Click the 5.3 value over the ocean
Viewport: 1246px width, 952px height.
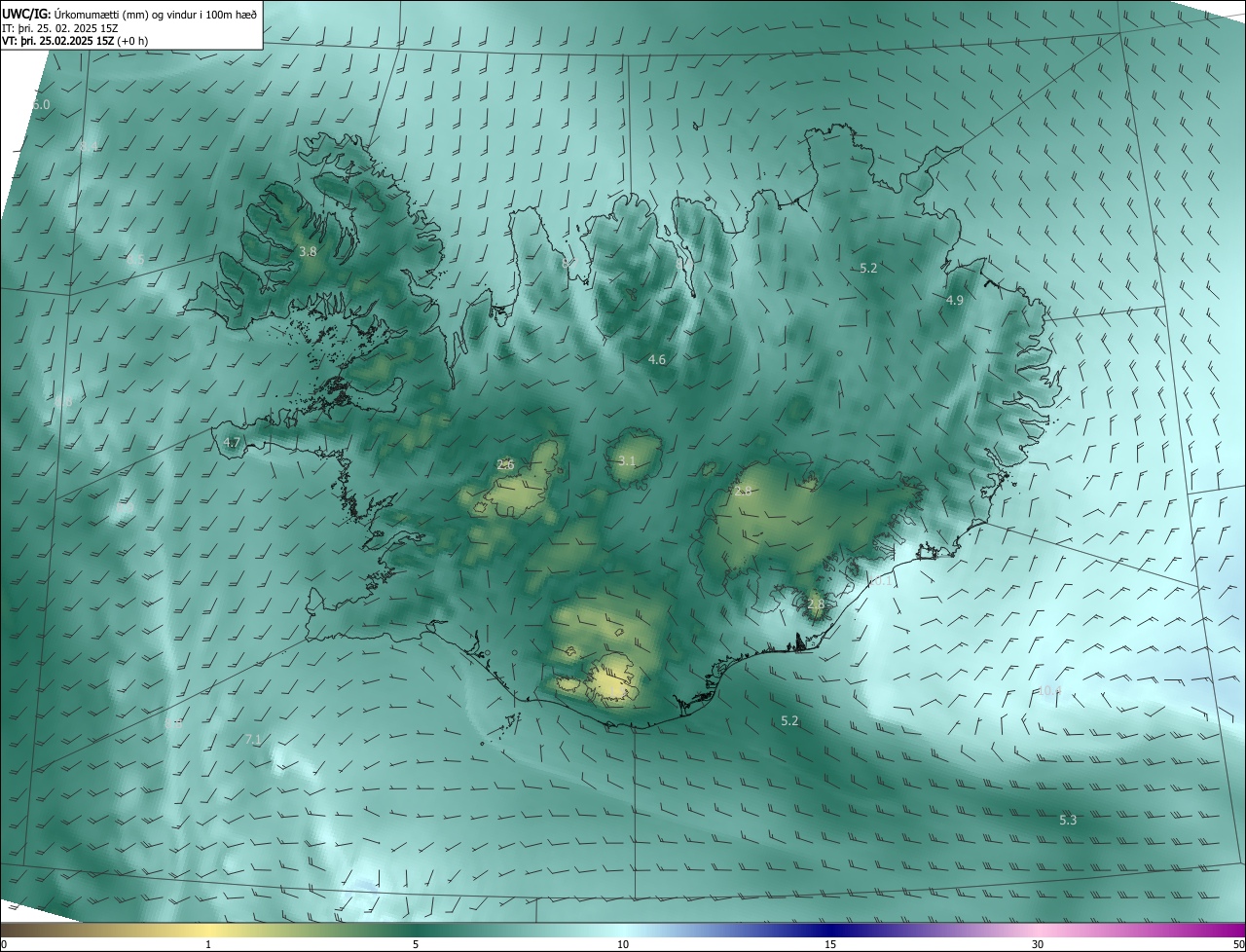(x=1068, y=820)
